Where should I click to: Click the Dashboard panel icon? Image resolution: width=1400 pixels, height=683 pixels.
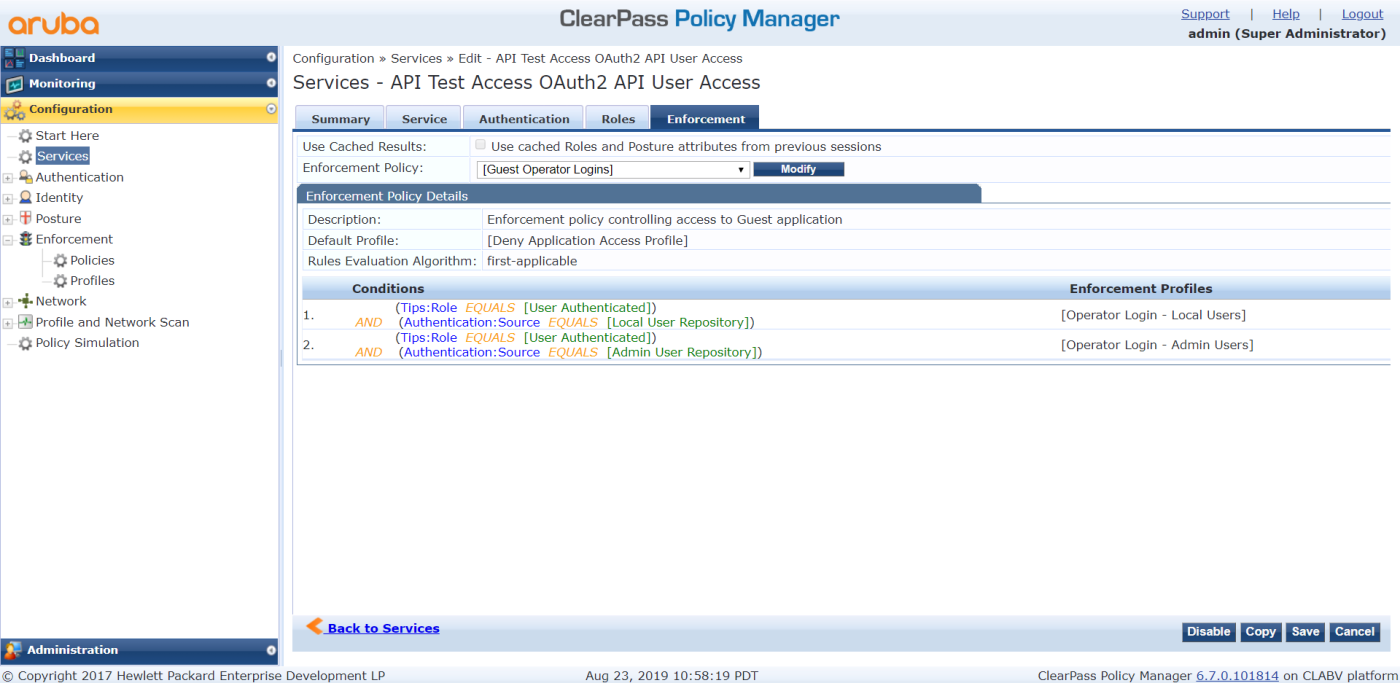pos(14,58)
